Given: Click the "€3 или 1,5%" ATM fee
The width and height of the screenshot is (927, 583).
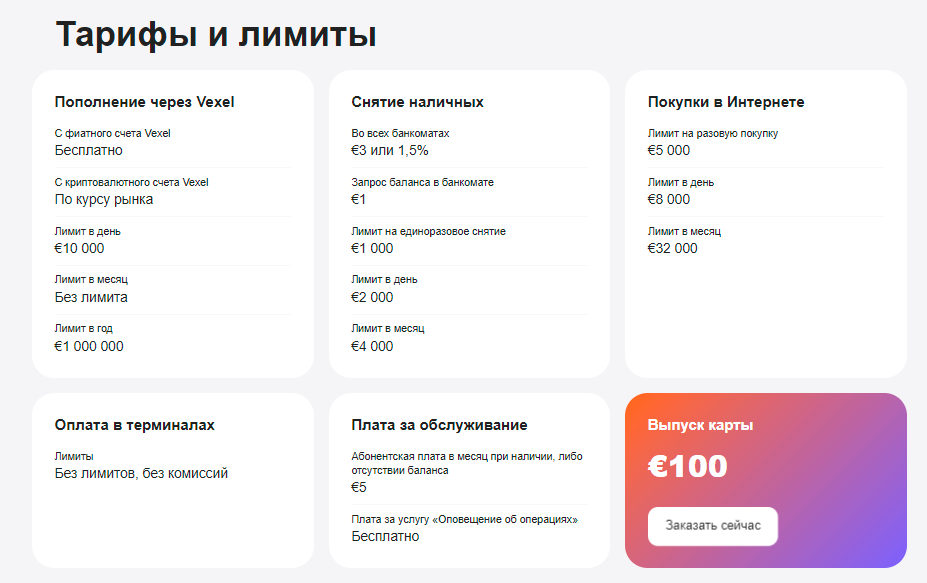Looking at the screenshot, I should [390, 150].
